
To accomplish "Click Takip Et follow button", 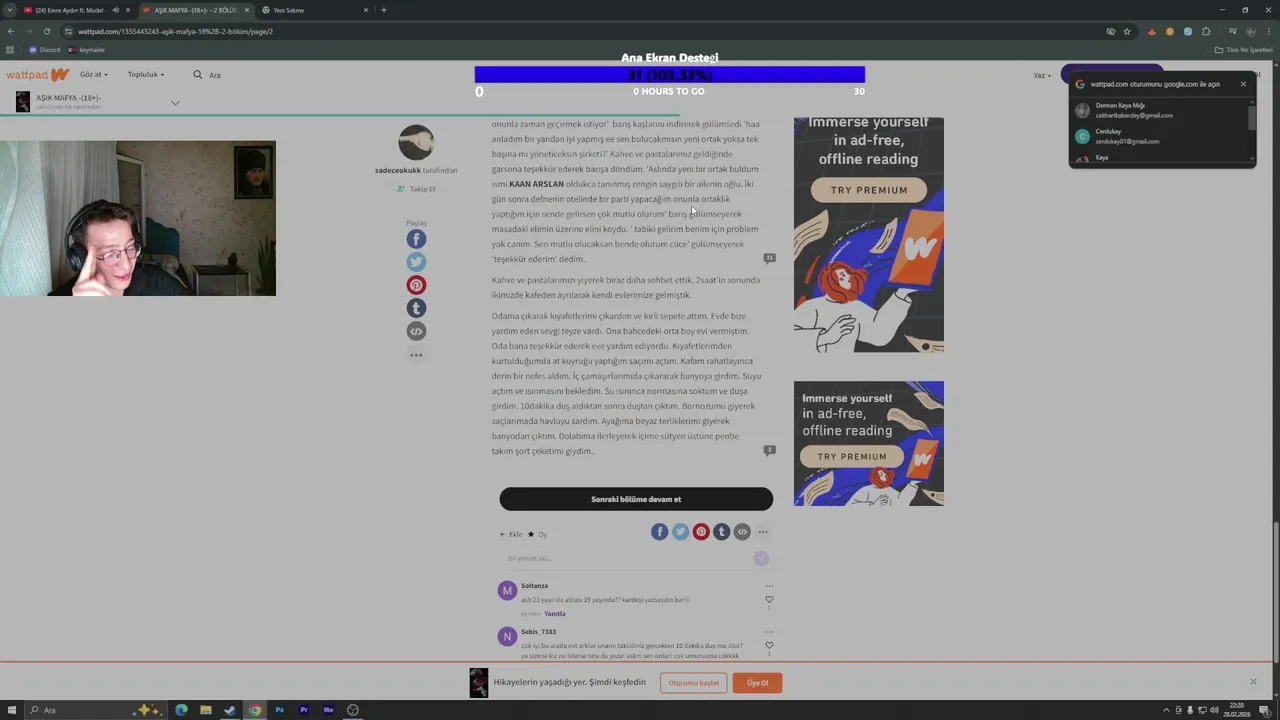I will tap(416, 189).
